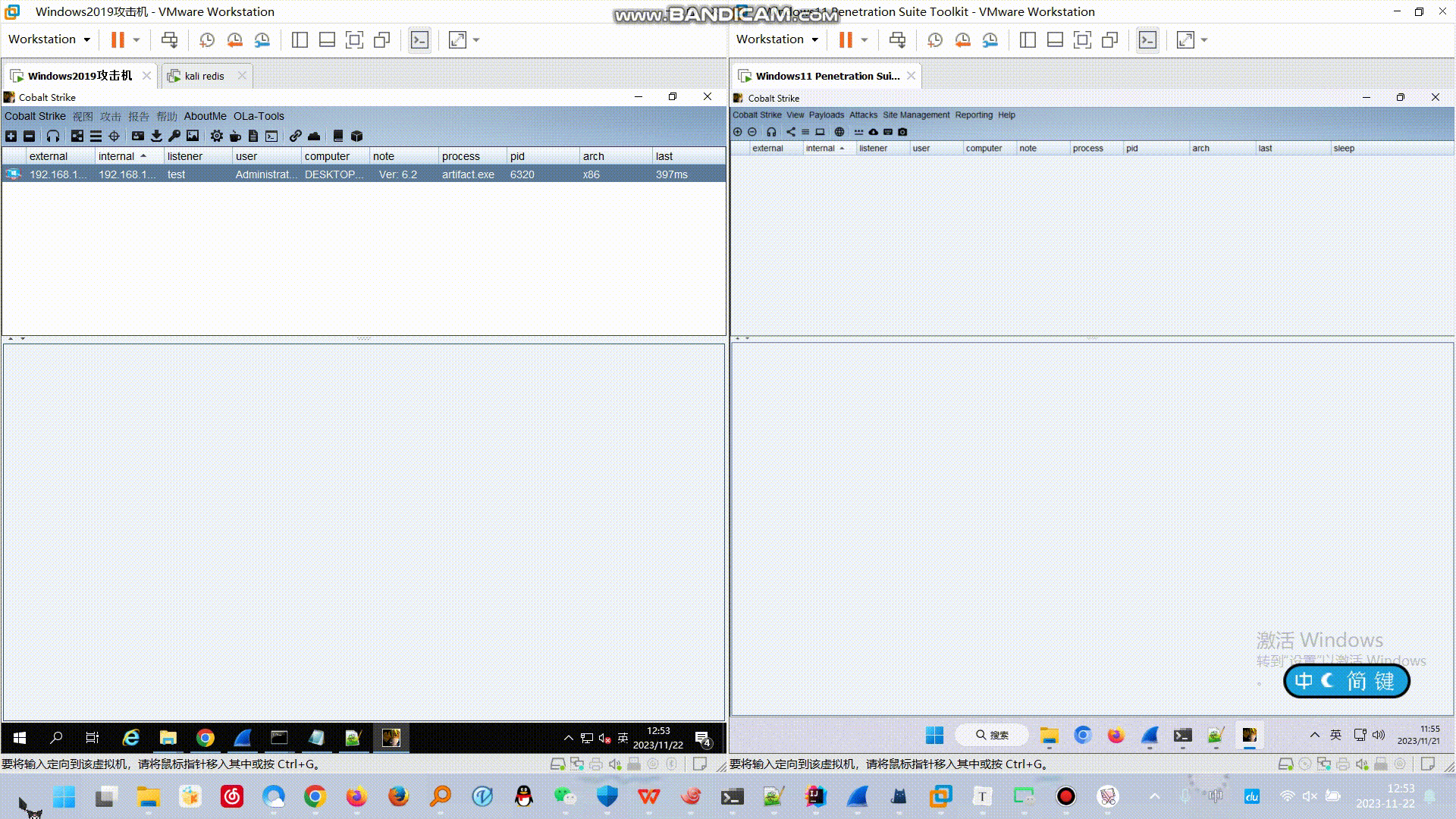Screen dimensions: 1456x819
Task: Click the OLa-Tools menu item in left CS
Action: (x=258, y=116)
